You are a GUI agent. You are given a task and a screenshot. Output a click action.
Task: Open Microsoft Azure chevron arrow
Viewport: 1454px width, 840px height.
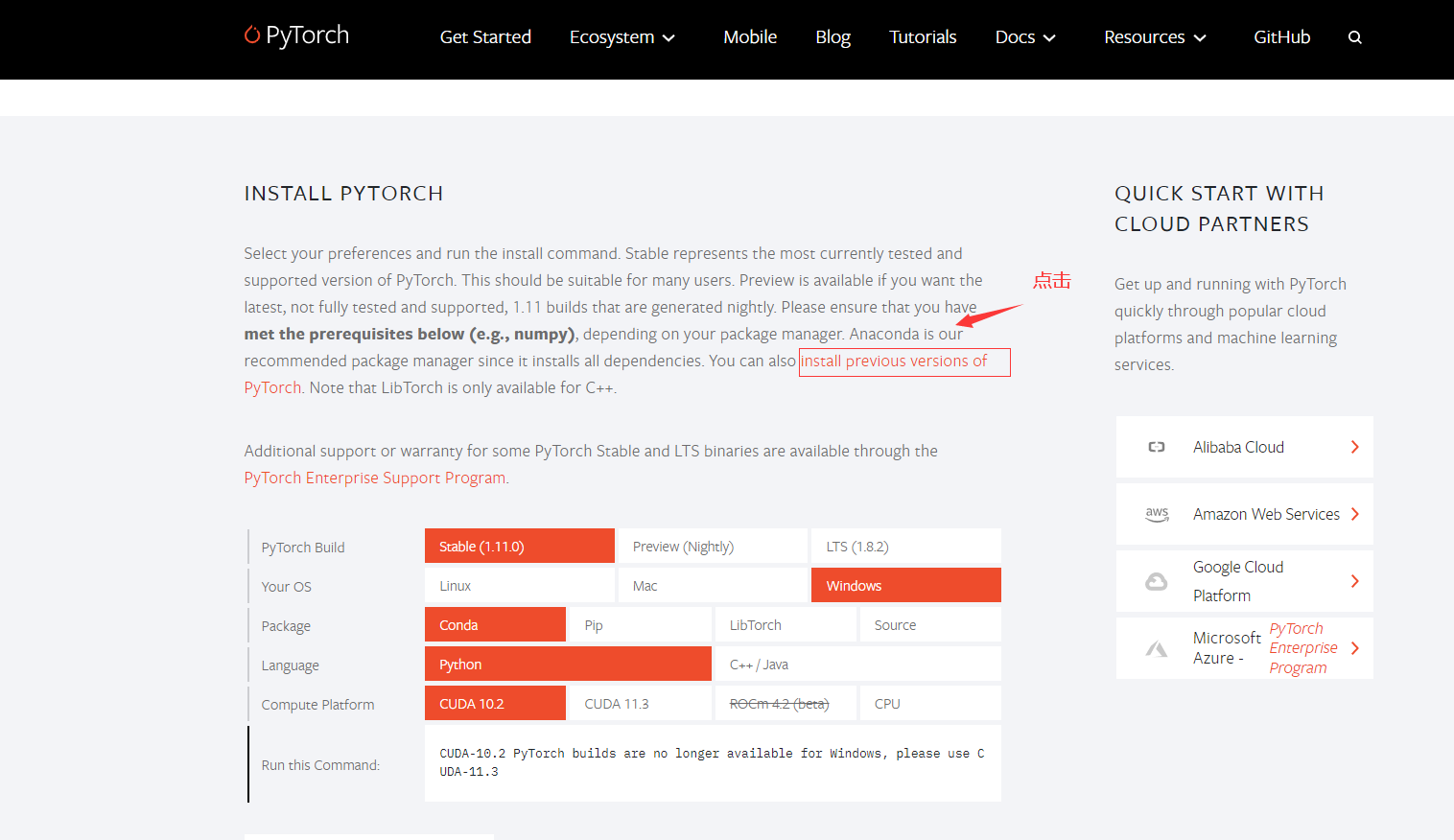coord(1355,648)
